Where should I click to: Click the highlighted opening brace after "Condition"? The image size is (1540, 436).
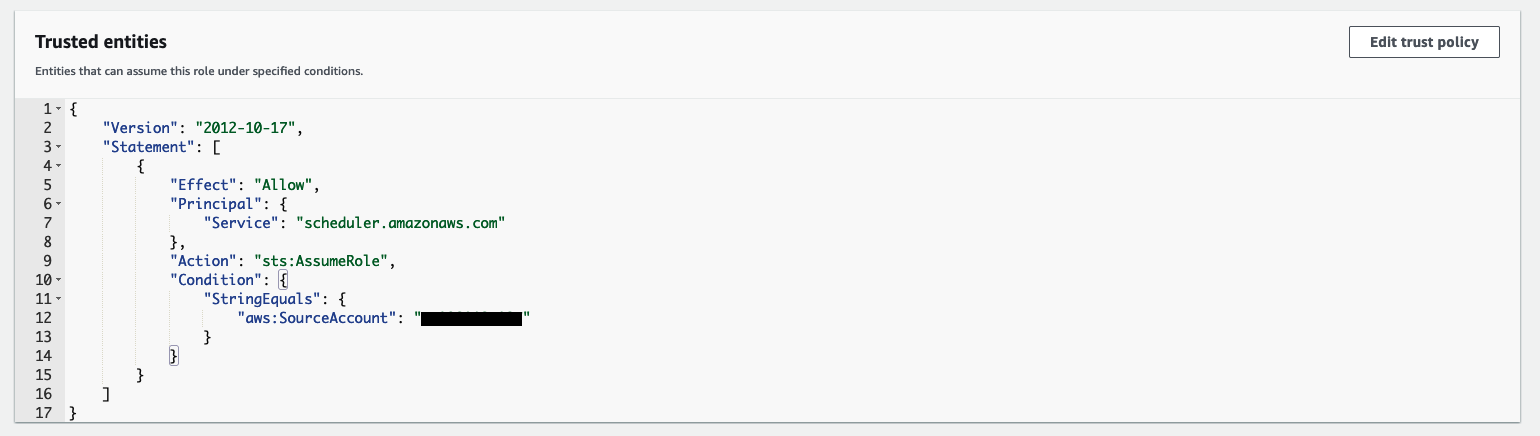click(283, 280)
